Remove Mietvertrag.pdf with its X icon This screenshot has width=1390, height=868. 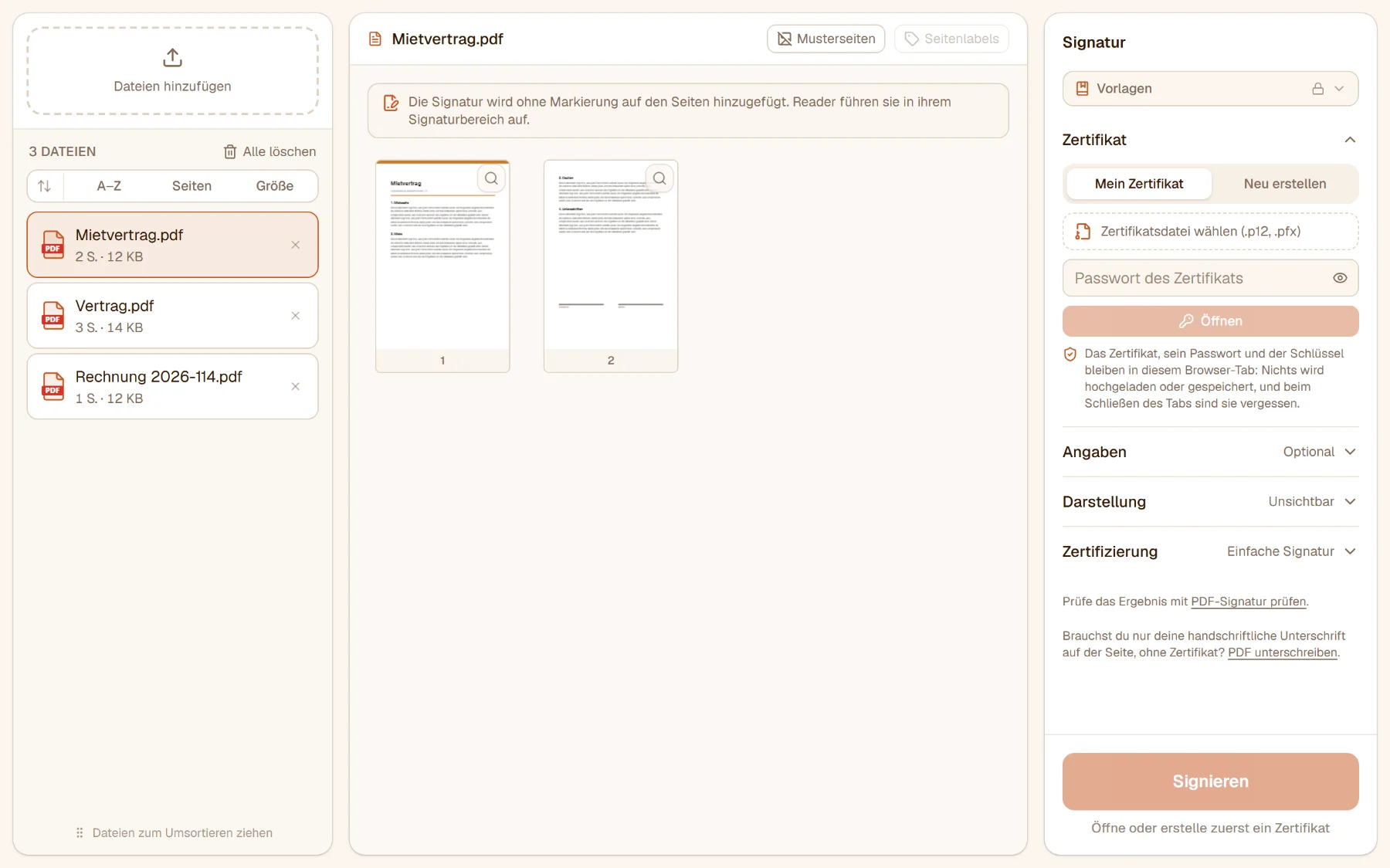[x=295, y=245]
